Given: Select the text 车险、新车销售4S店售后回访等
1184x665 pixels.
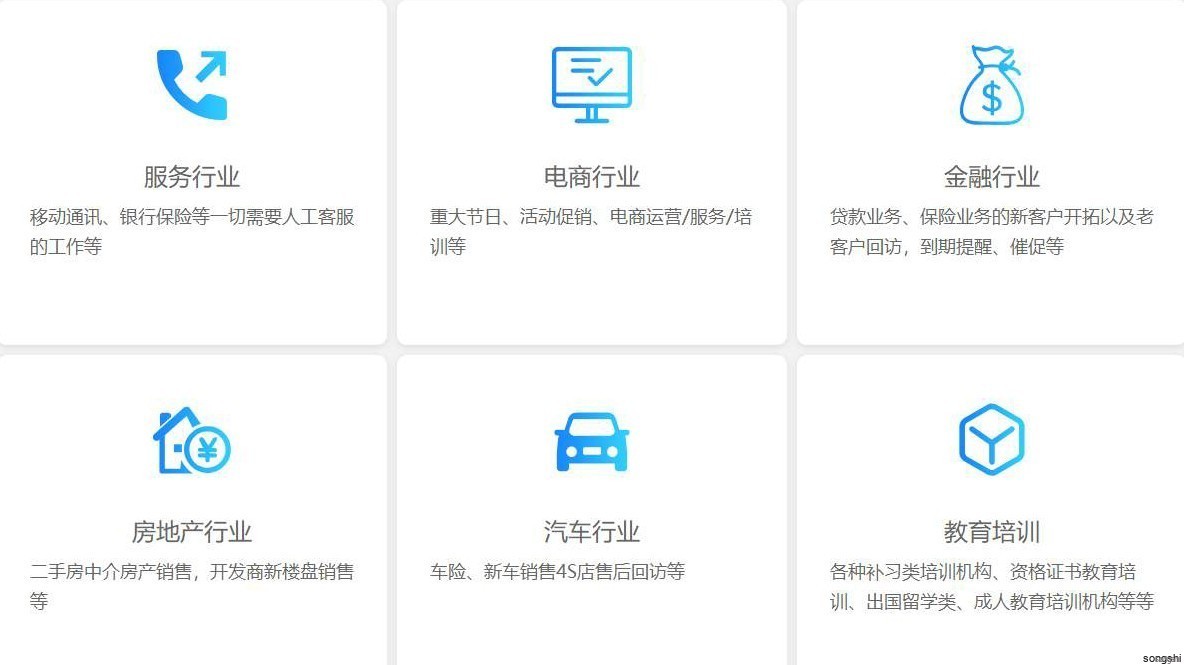Looking at the screenshot, I should (557, 571).
